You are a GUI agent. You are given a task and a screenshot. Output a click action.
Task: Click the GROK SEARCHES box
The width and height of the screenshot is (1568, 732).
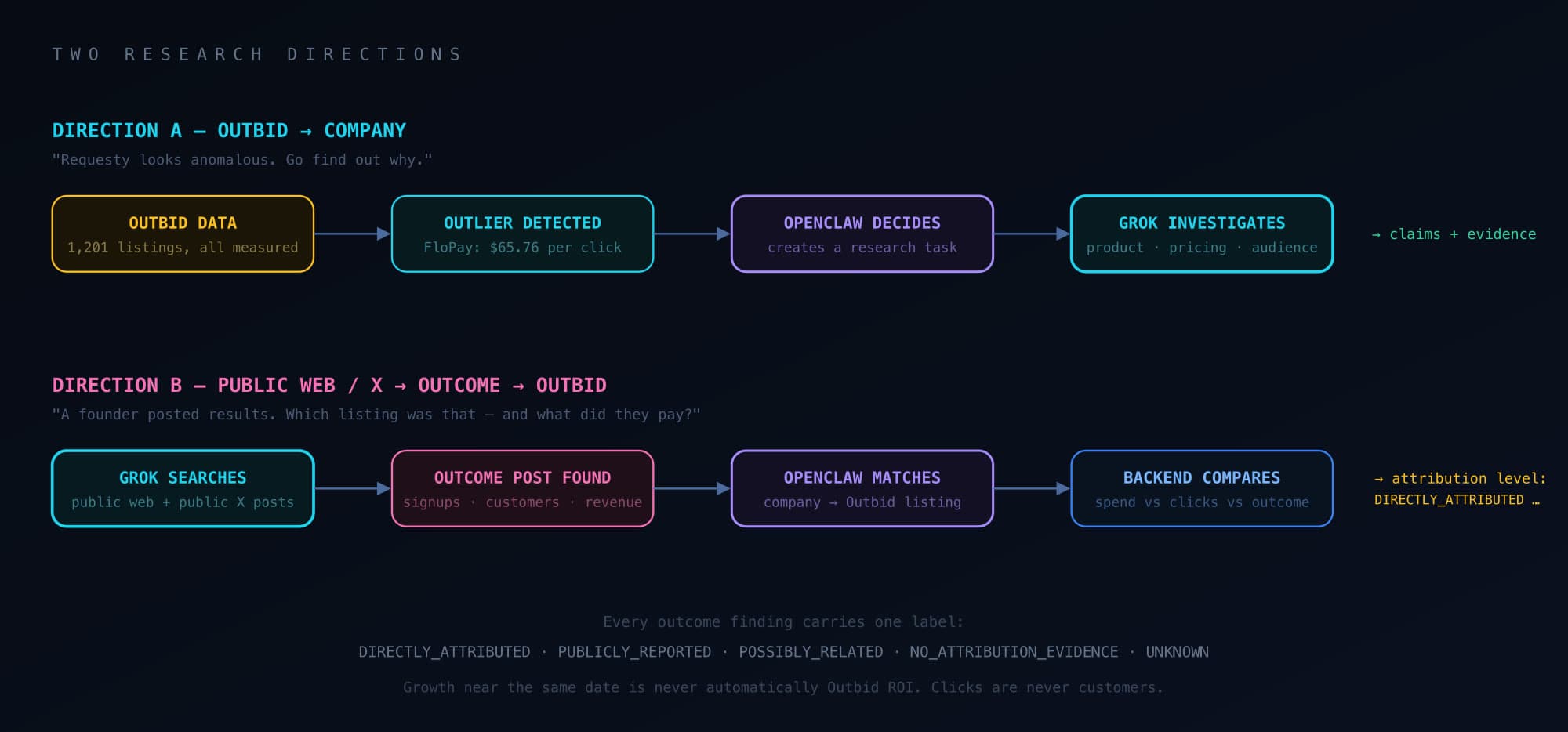[x=183, y=488]
